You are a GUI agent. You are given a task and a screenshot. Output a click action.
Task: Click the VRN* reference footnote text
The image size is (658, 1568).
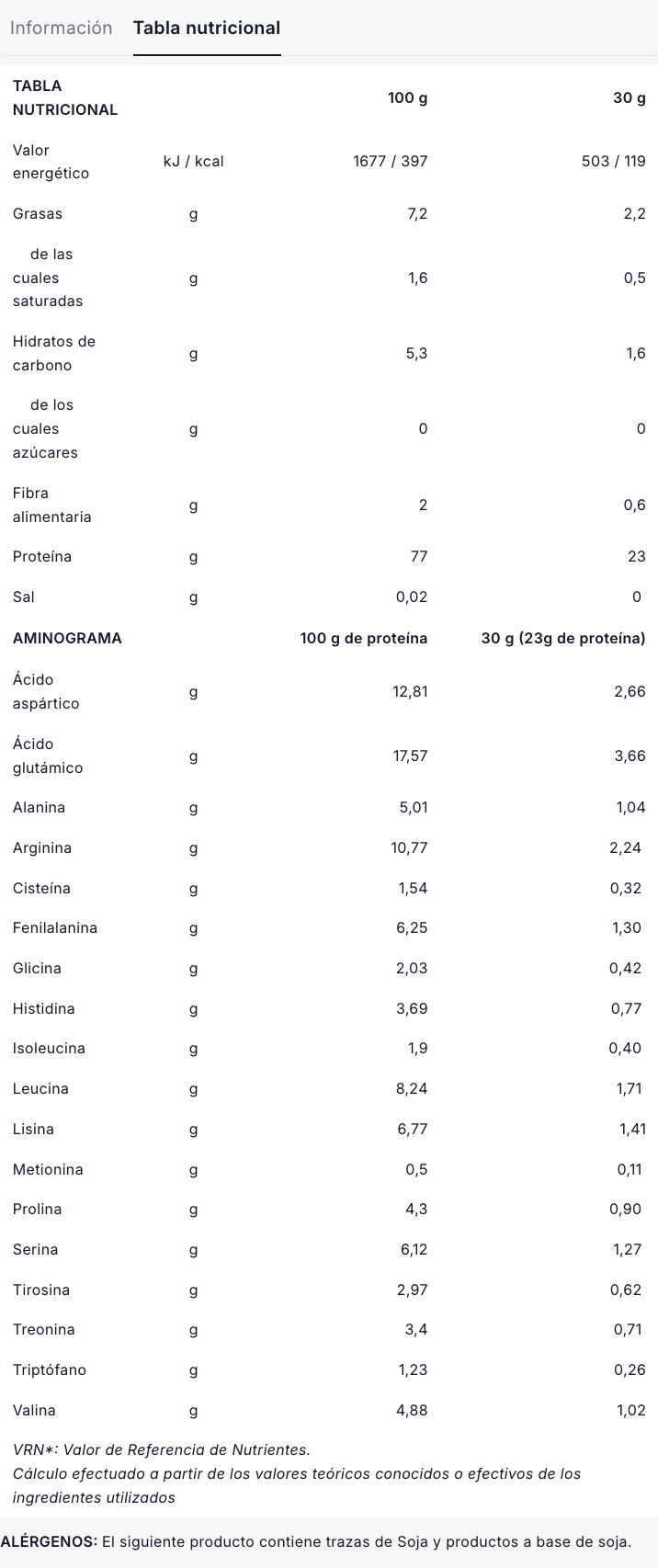click(162, 1449)
